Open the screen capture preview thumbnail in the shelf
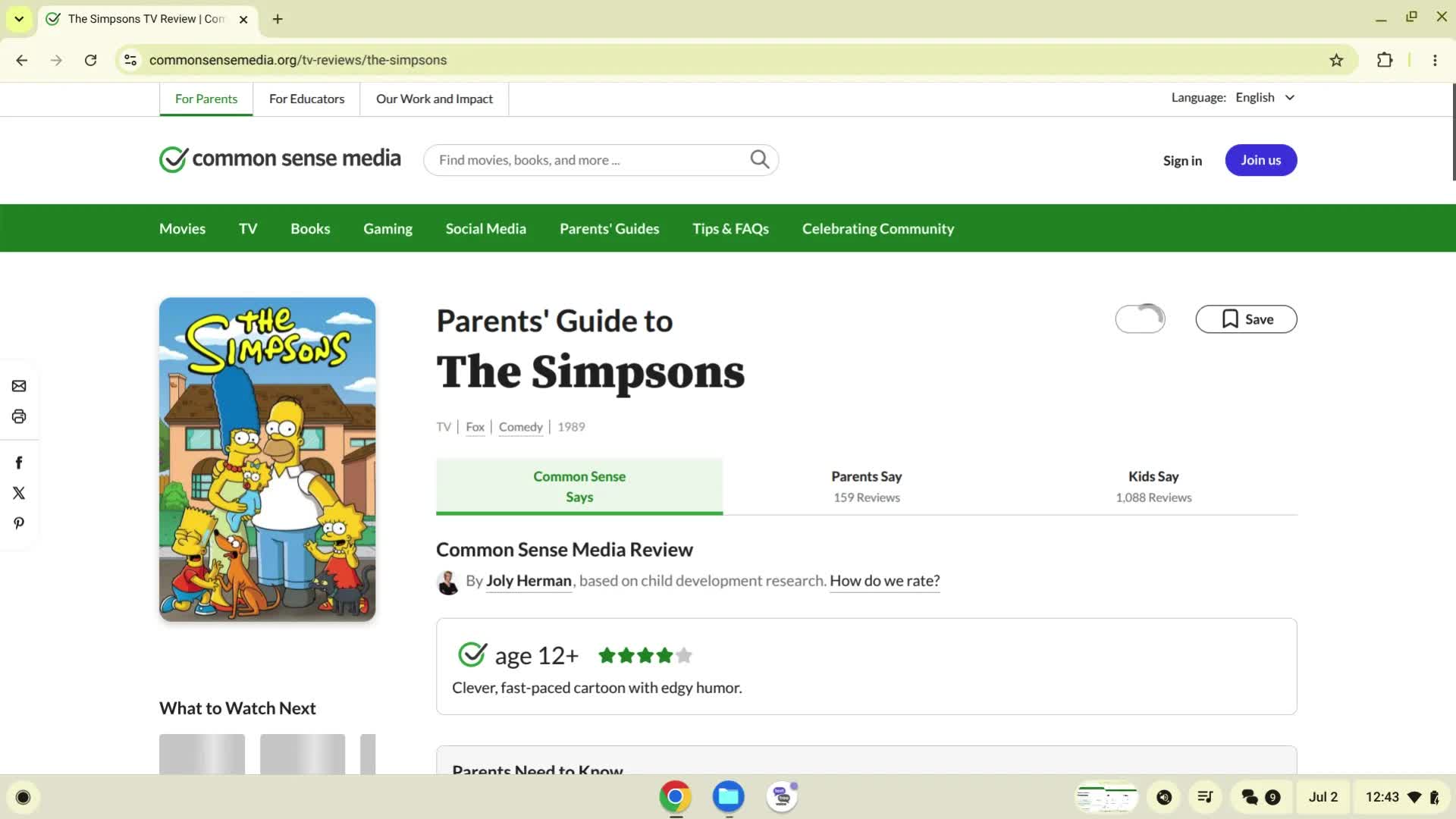The height and width of the screenshot is (819, 1456). (1106, 797)
